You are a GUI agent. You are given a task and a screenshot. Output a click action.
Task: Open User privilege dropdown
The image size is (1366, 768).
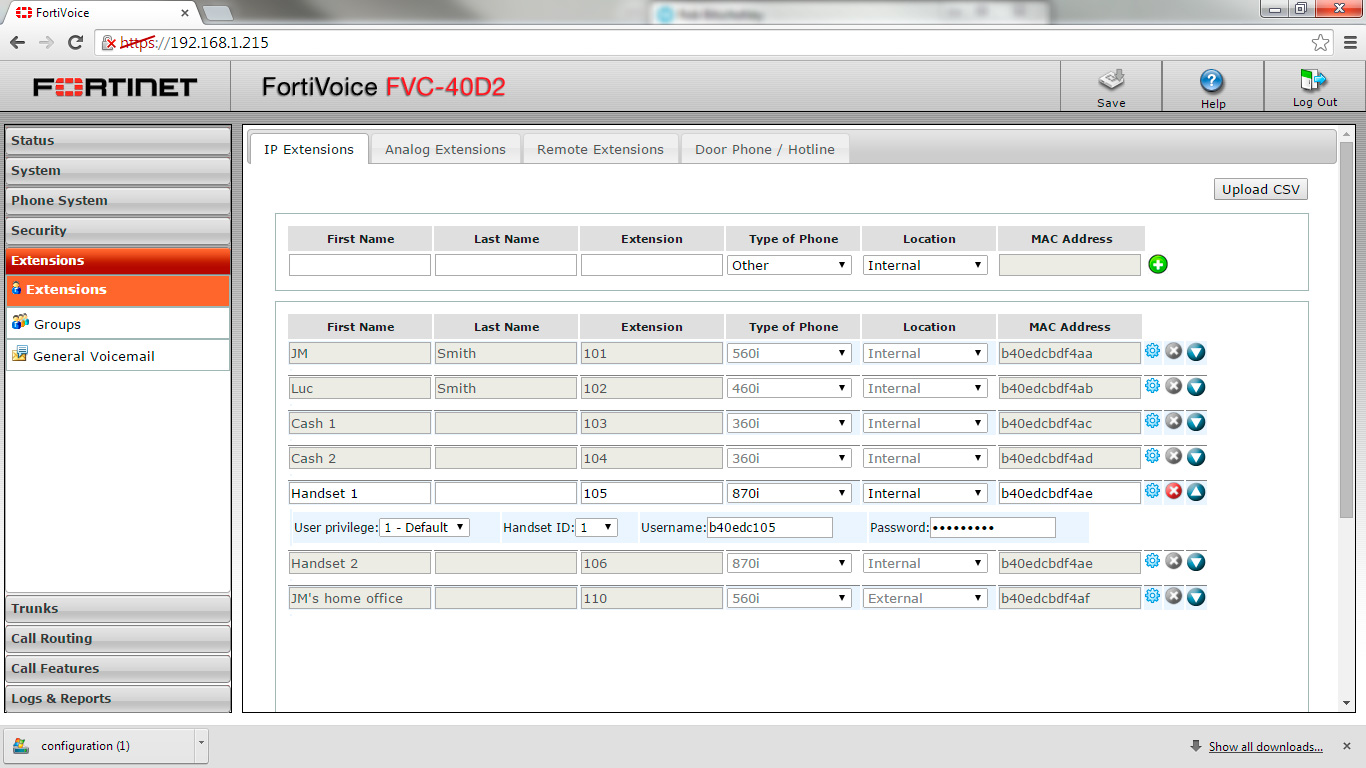click(424, 527)
